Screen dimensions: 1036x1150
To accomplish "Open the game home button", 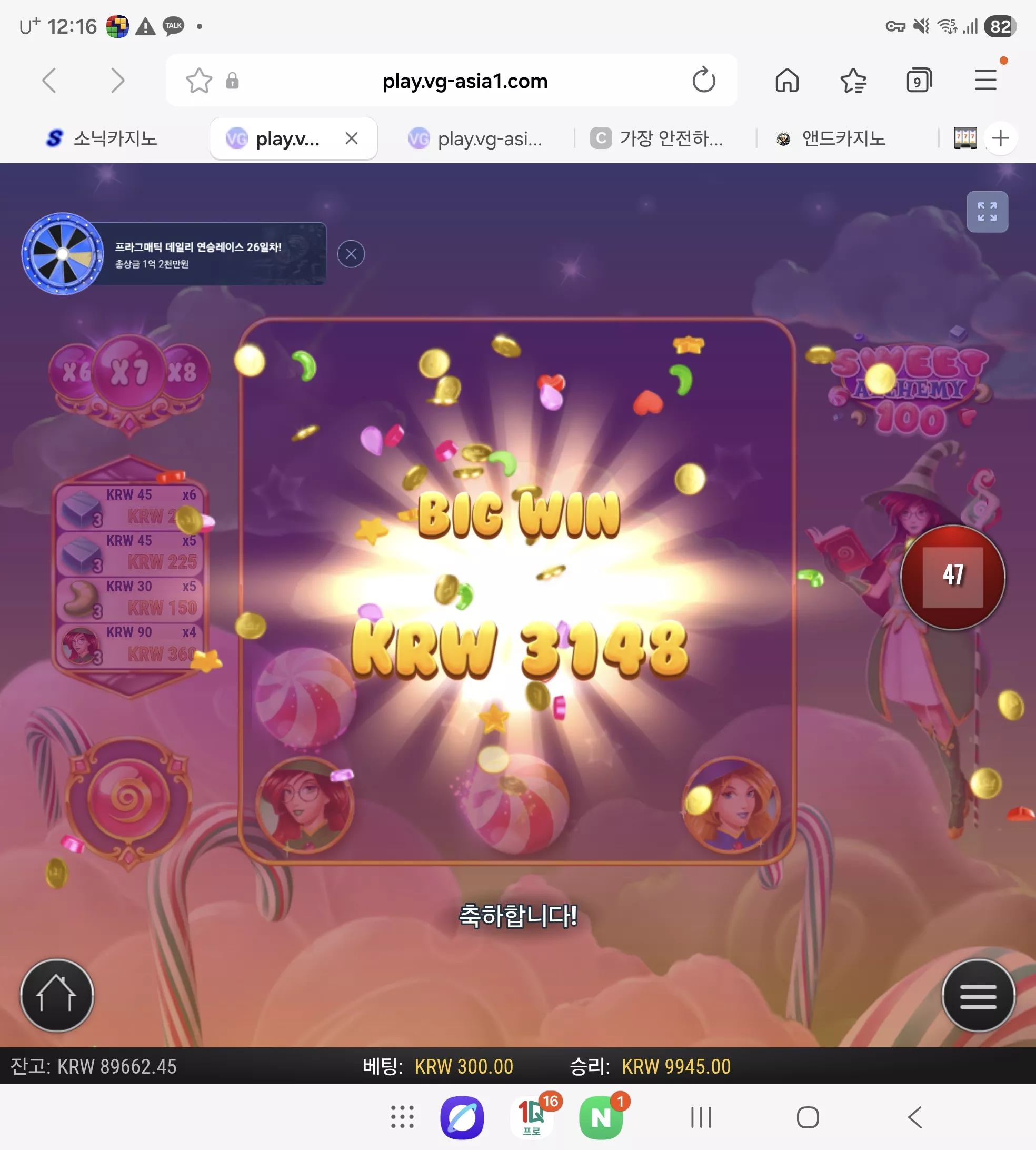I will pyautogui.click(x=56, y=995).
